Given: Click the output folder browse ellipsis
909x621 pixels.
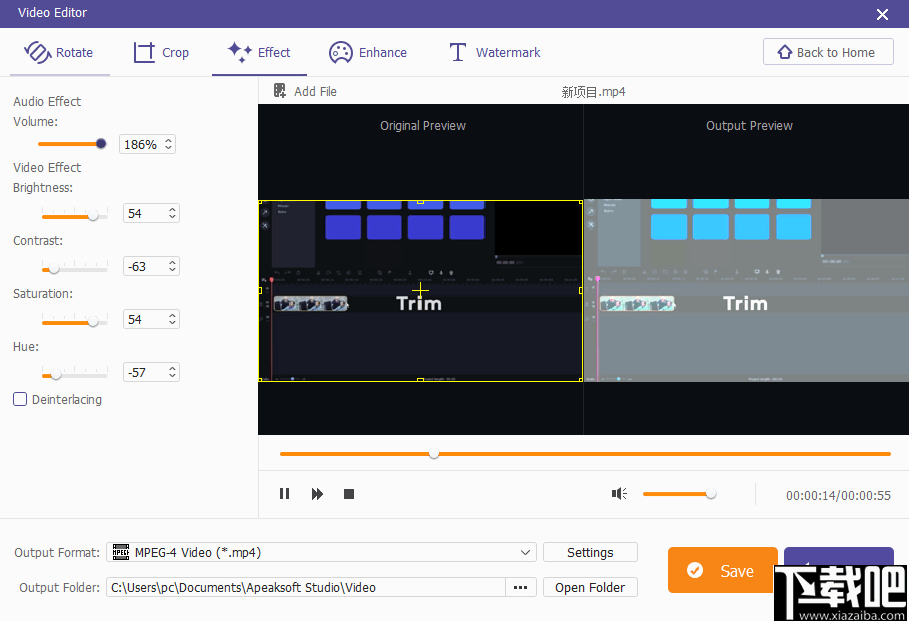Looking at the screenshot, I should [520, 587].
